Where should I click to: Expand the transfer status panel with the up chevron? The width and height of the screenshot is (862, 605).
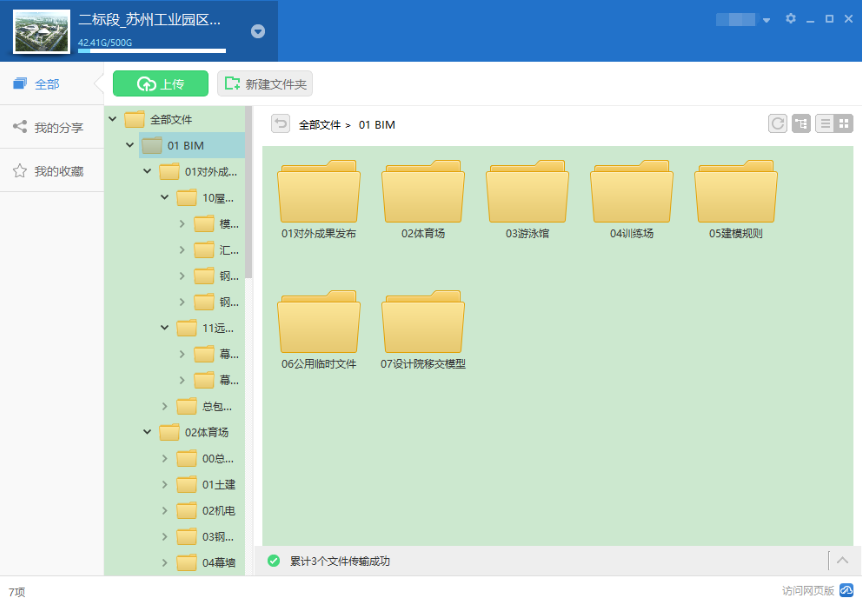(x=842, y=561)
